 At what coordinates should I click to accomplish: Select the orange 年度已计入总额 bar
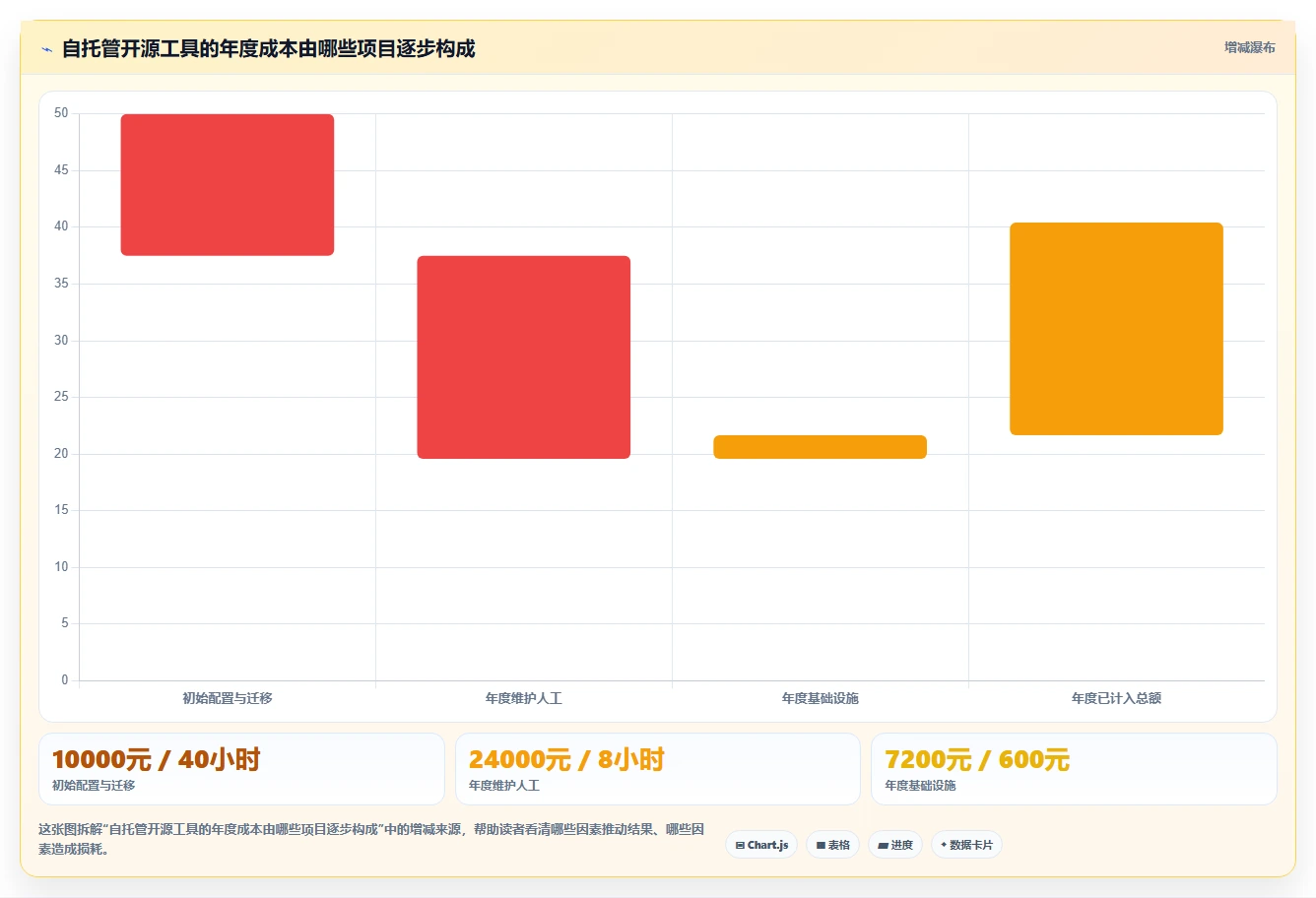[x=1116, y=329]
